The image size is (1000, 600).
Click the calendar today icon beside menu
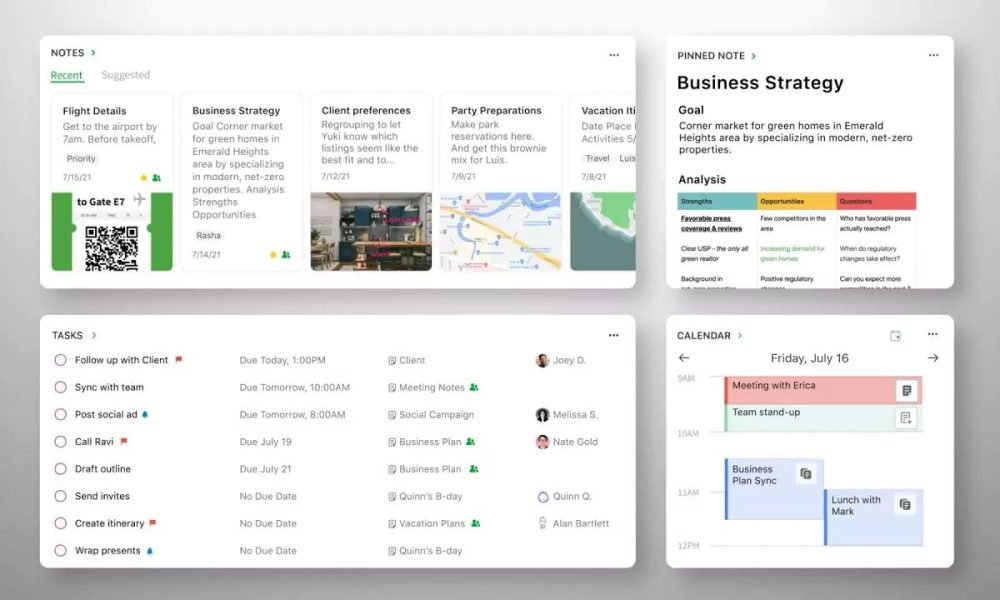[896, 336]
